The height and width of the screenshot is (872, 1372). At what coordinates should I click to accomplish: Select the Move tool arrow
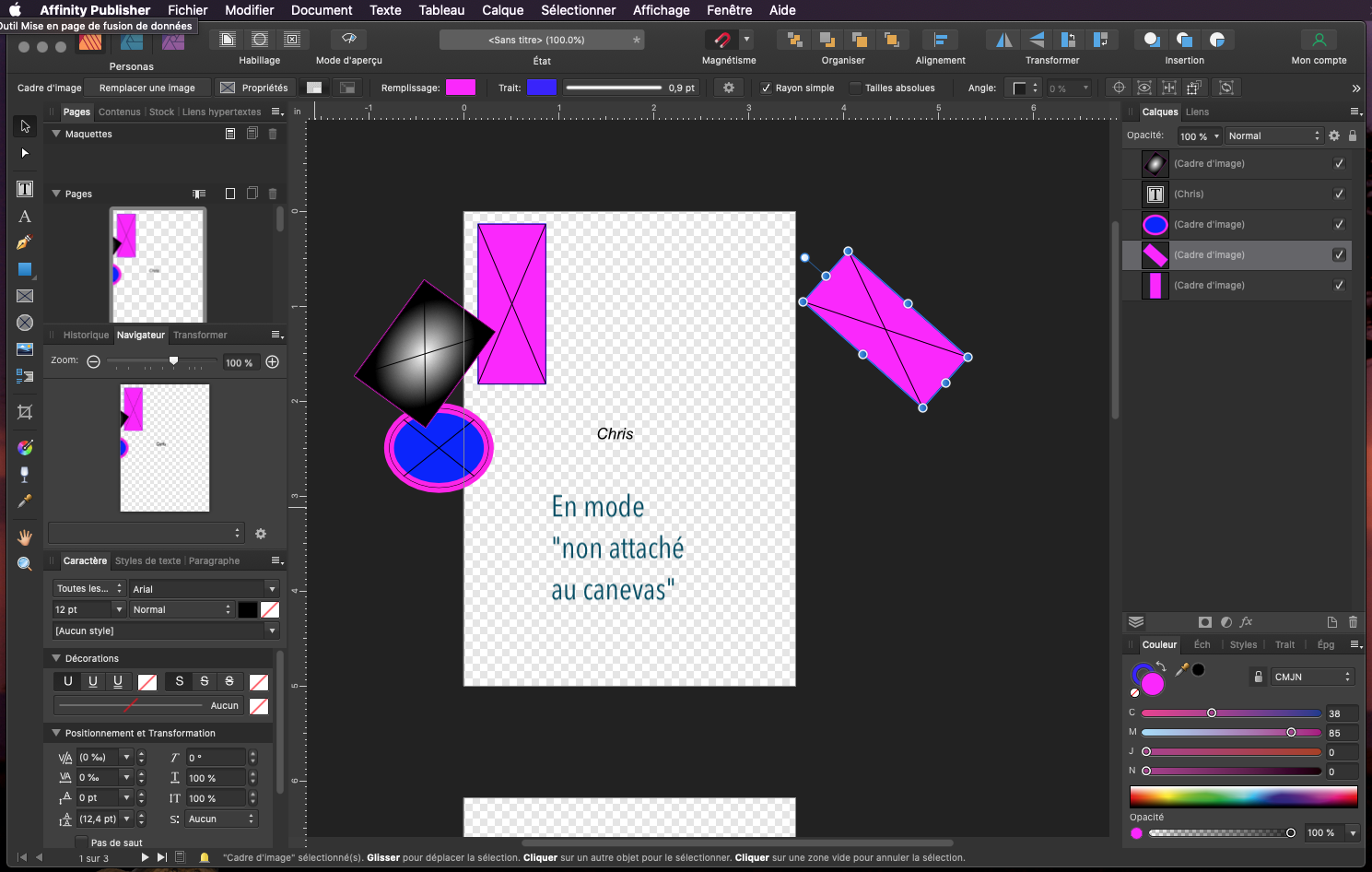25,126
